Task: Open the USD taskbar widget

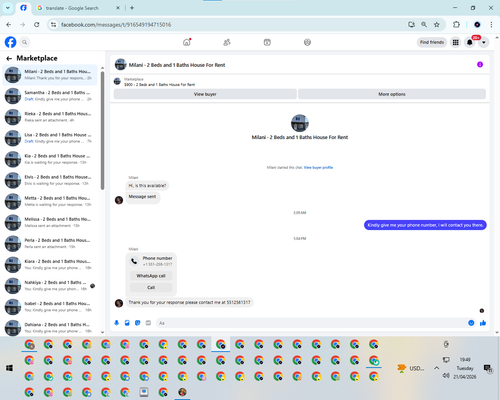Action: (x=411, y=368)
